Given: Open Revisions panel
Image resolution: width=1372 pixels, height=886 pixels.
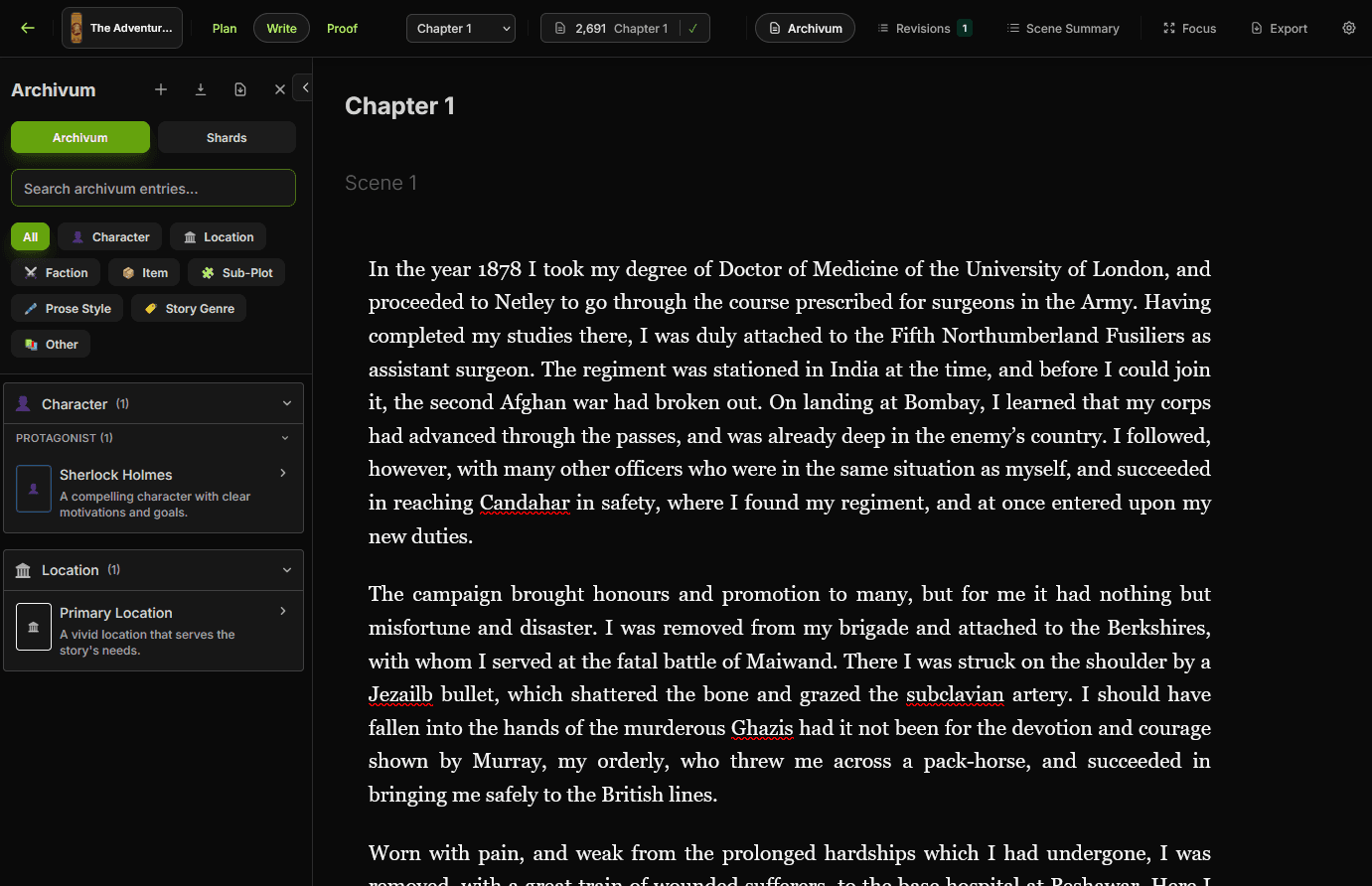Looking at the screenshot, I should (x=923, y=28).
